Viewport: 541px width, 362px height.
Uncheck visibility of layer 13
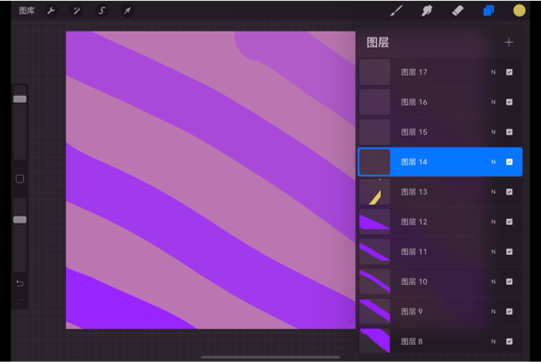509,192
